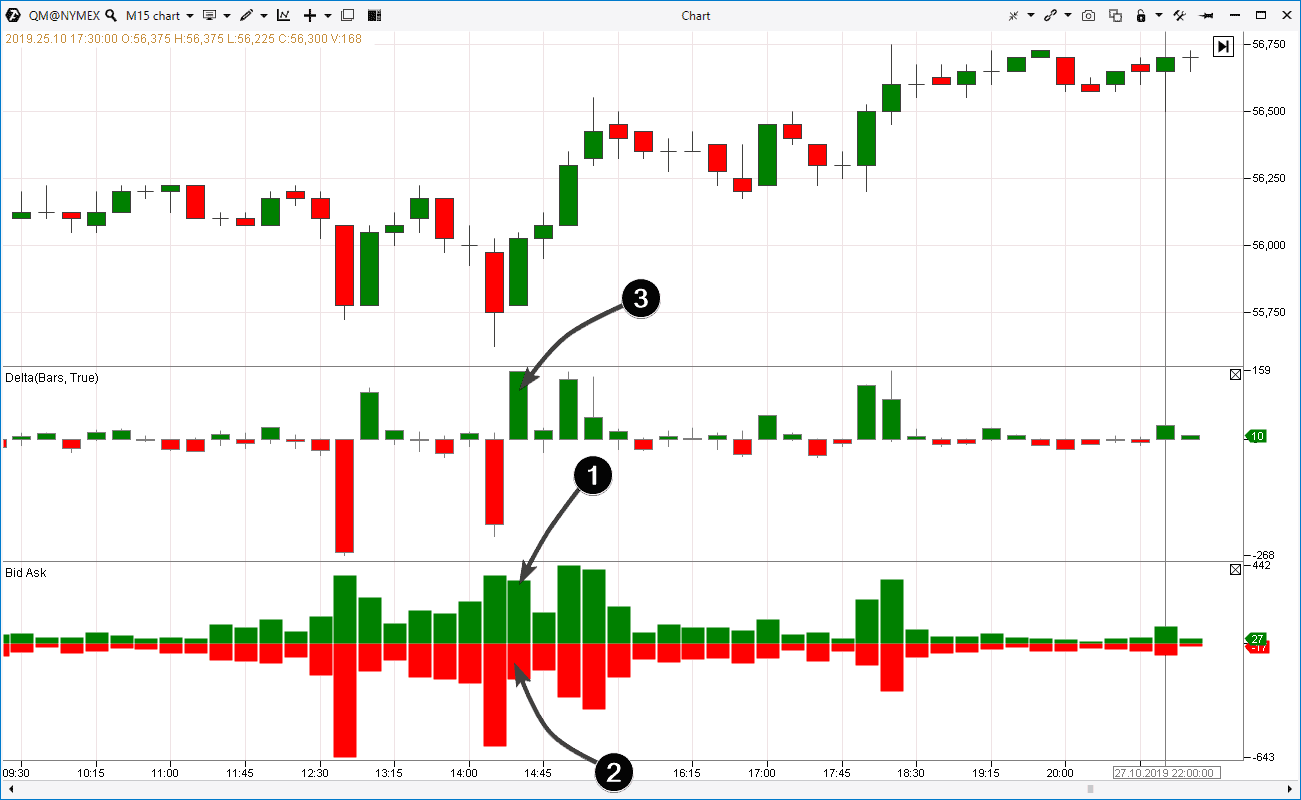Click the 56,000 price scale label
Image resolution: width=1301 pixels, height=800 pixels.
click(1268, 245)
